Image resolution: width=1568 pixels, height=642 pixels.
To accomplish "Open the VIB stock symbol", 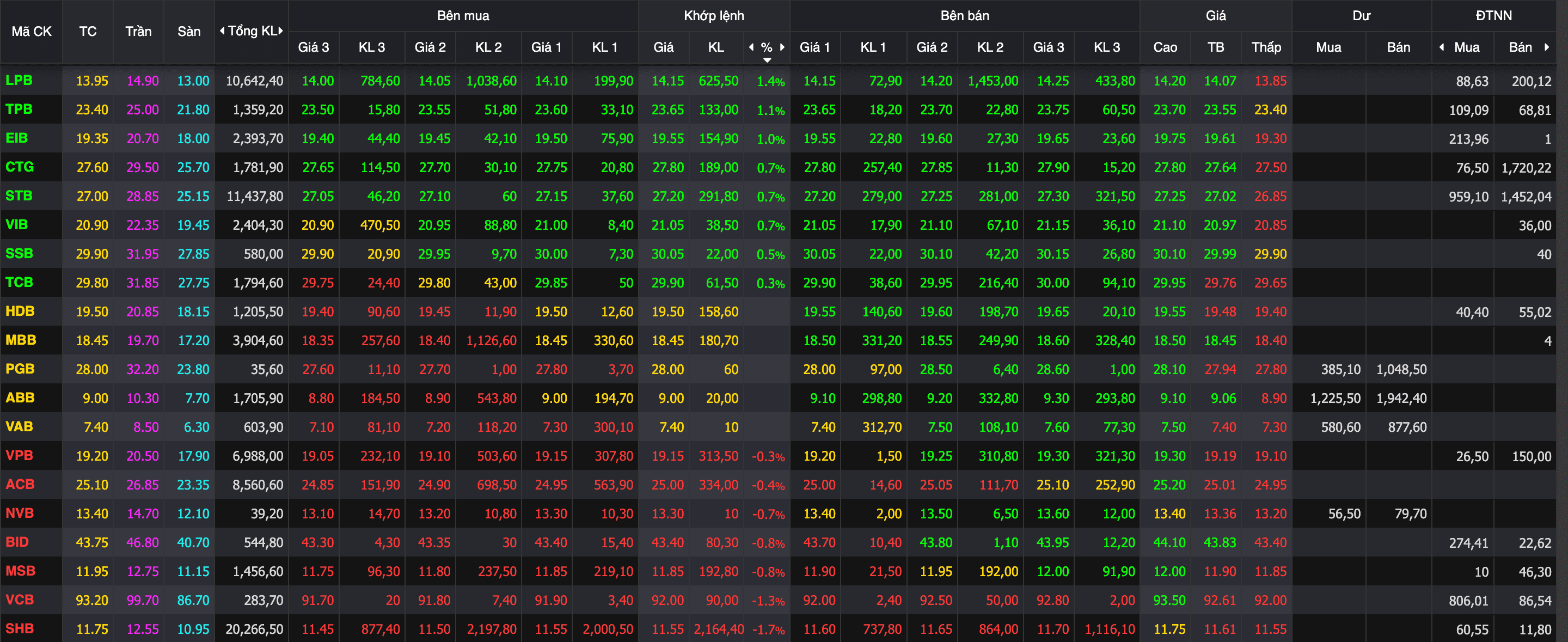I will (x=16, y=224).
